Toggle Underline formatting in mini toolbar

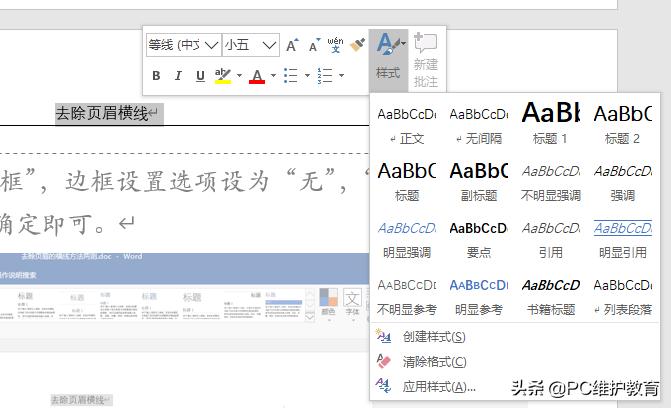click(200, 76)
